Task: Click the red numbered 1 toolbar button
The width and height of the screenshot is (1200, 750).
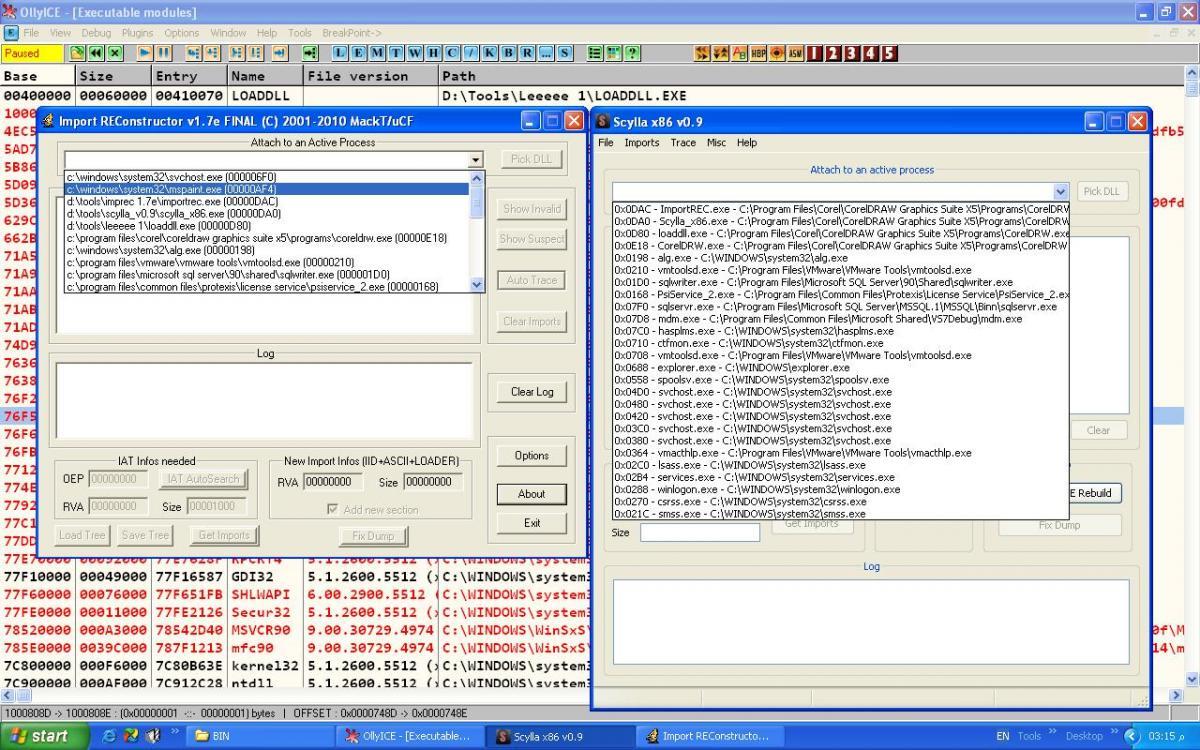Action: tap(815, 53)
